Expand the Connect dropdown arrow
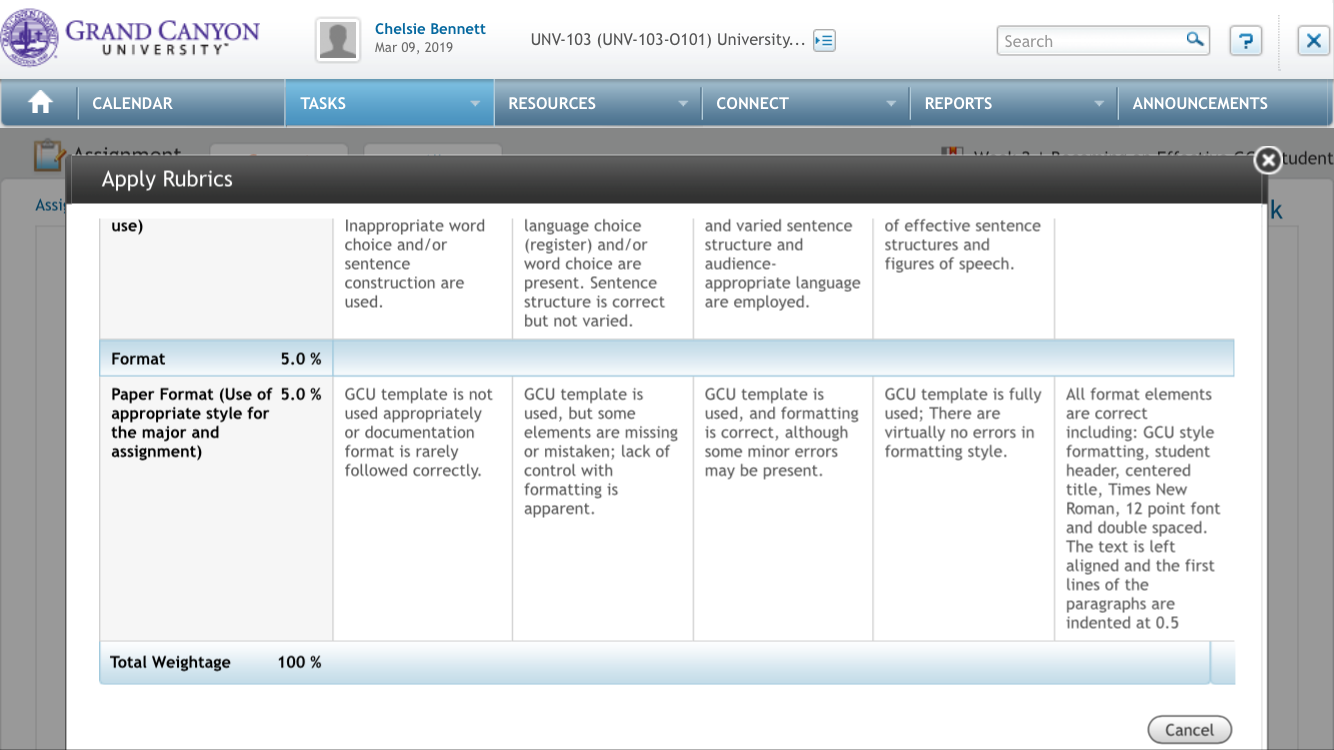The image size is (1334, 750). pyautogui.click(x=890, y=104)
